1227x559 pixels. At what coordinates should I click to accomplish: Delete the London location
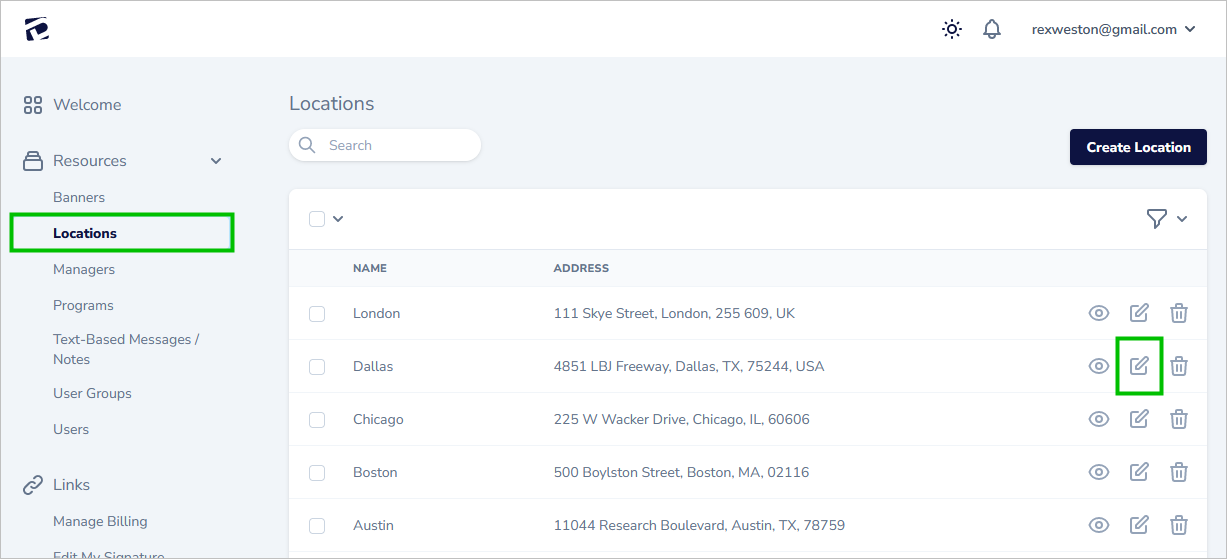point(1179,313)
